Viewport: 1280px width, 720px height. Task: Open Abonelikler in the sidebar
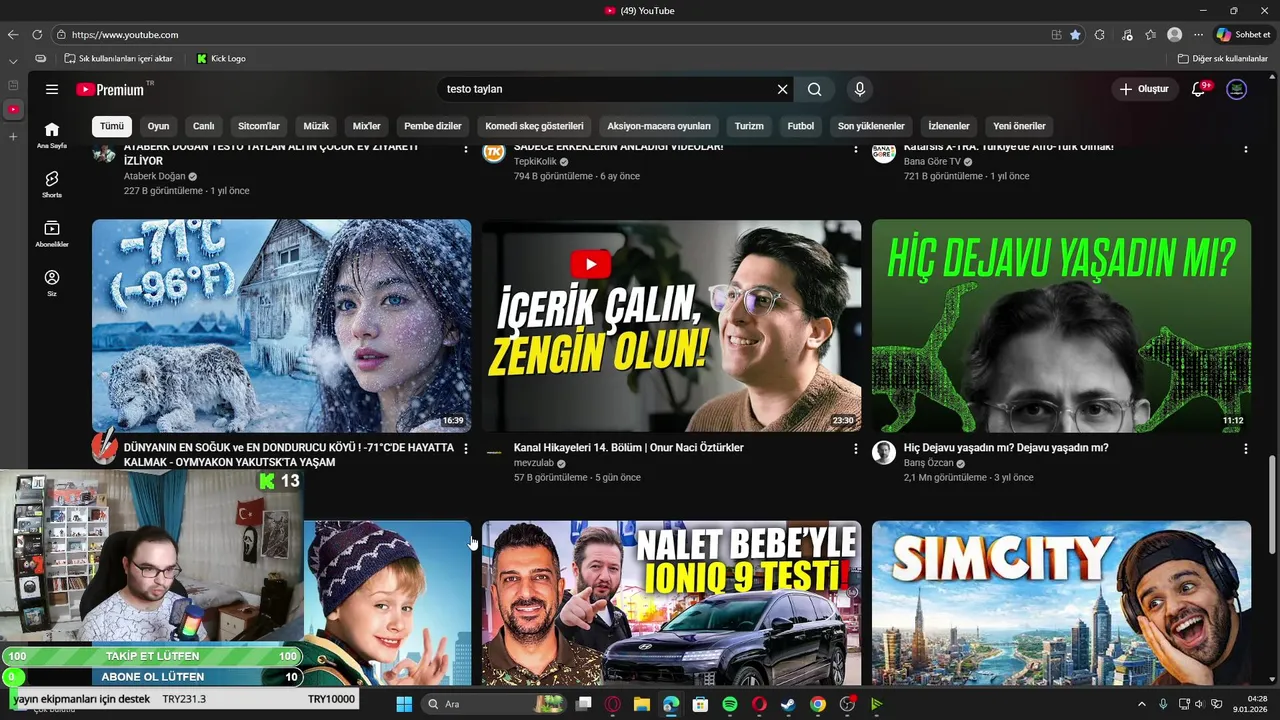click(x=52, y=233)
